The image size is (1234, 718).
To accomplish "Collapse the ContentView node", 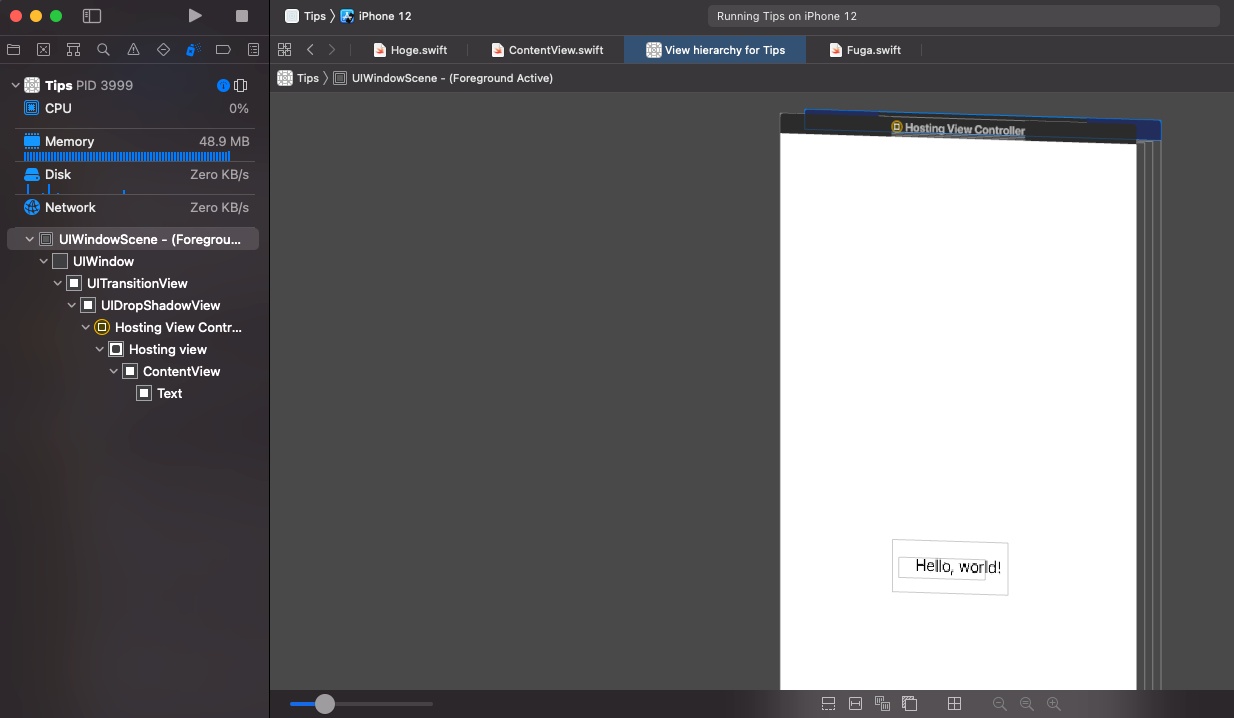I will coord(113,371).
